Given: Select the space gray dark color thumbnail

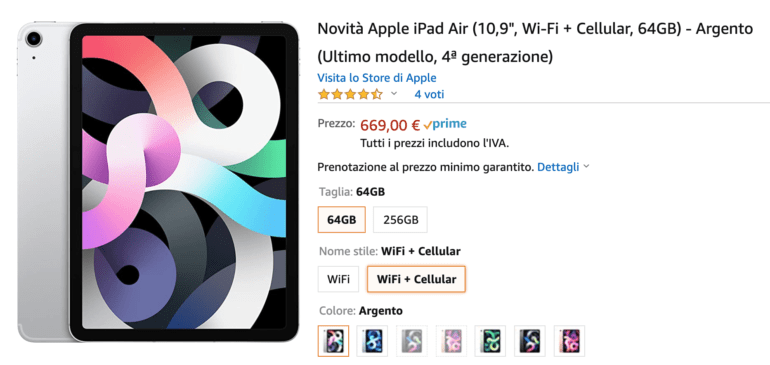Looking at the screenshot, I should click(x=529, y=340).
